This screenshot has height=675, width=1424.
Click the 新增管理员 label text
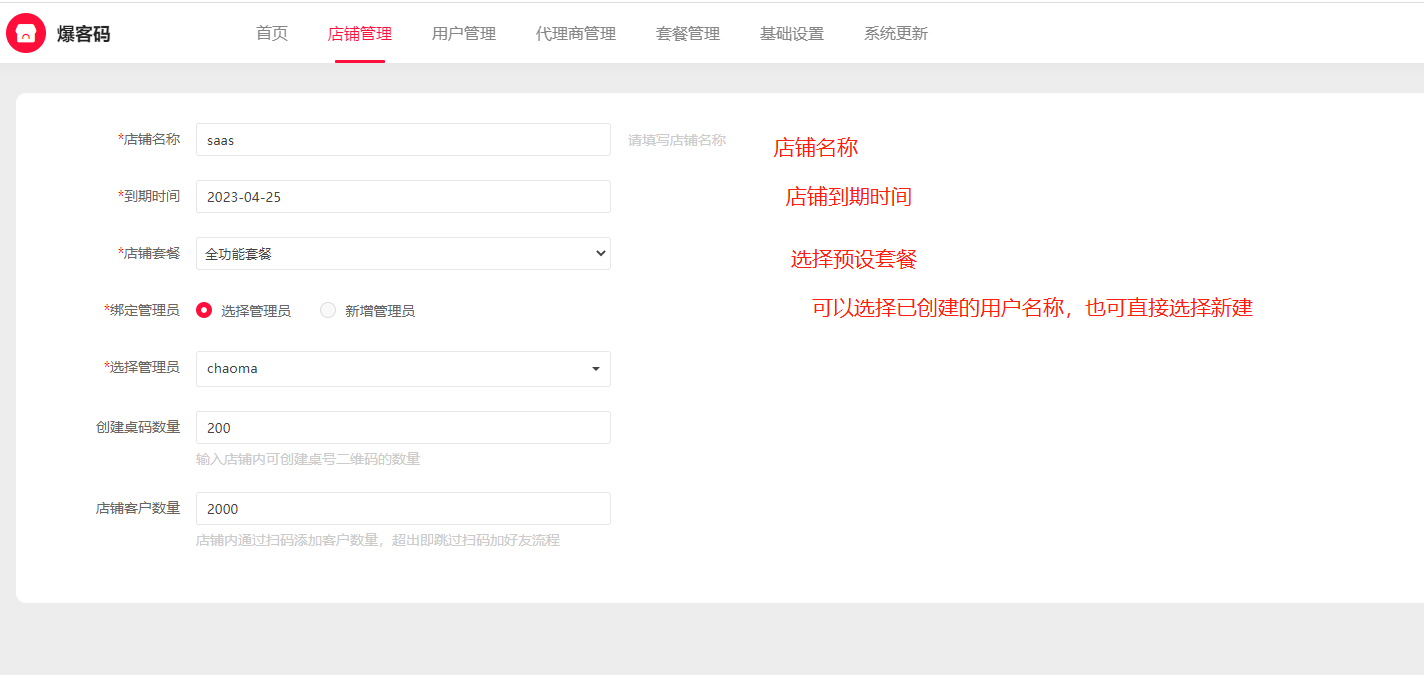(380, 311)
